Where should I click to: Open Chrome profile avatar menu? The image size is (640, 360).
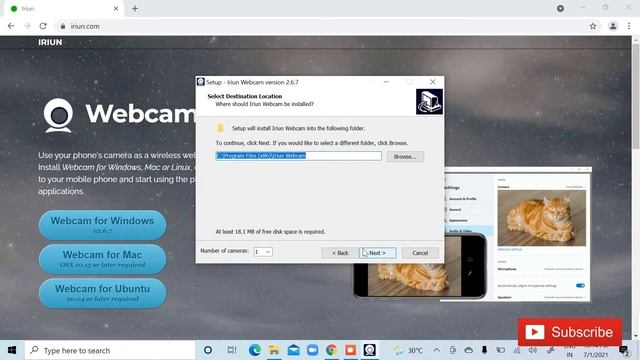tap(613, 26)
